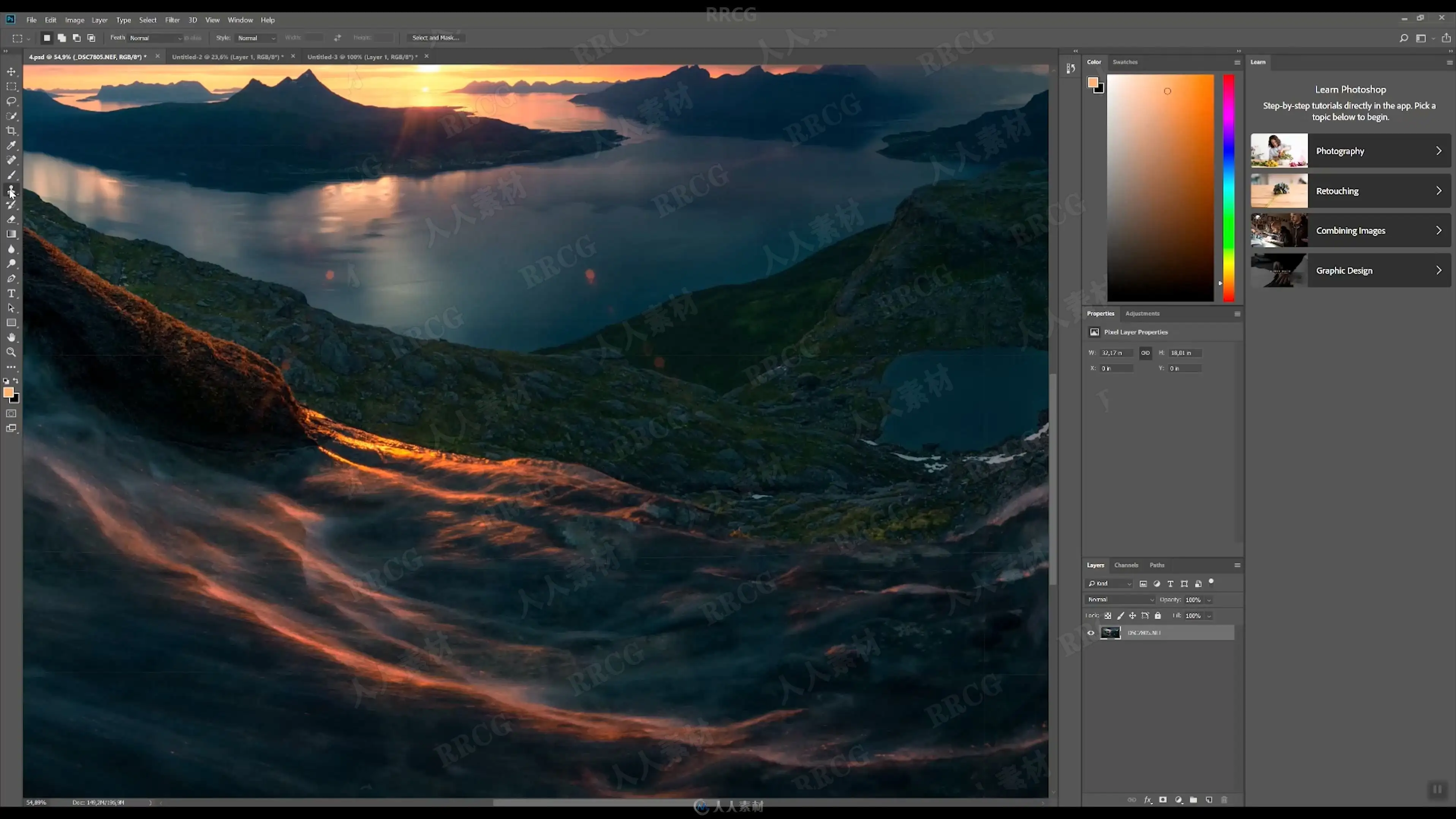Toggle the layer filter on/off switch
This screenshot has height=819, width=1456.
coord(1211,582)
